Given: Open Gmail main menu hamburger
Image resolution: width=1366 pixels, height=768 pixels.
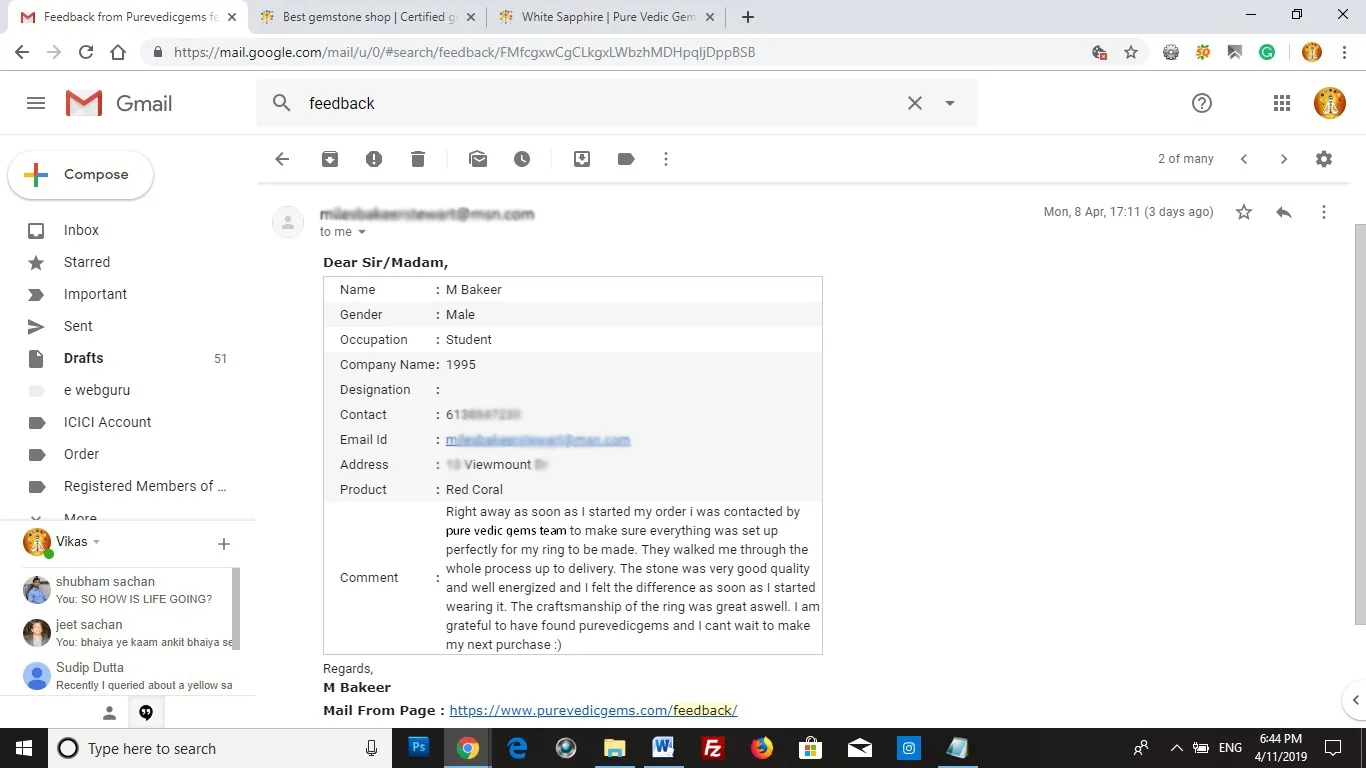Looking at the screenshot, I should pos(36,103).
